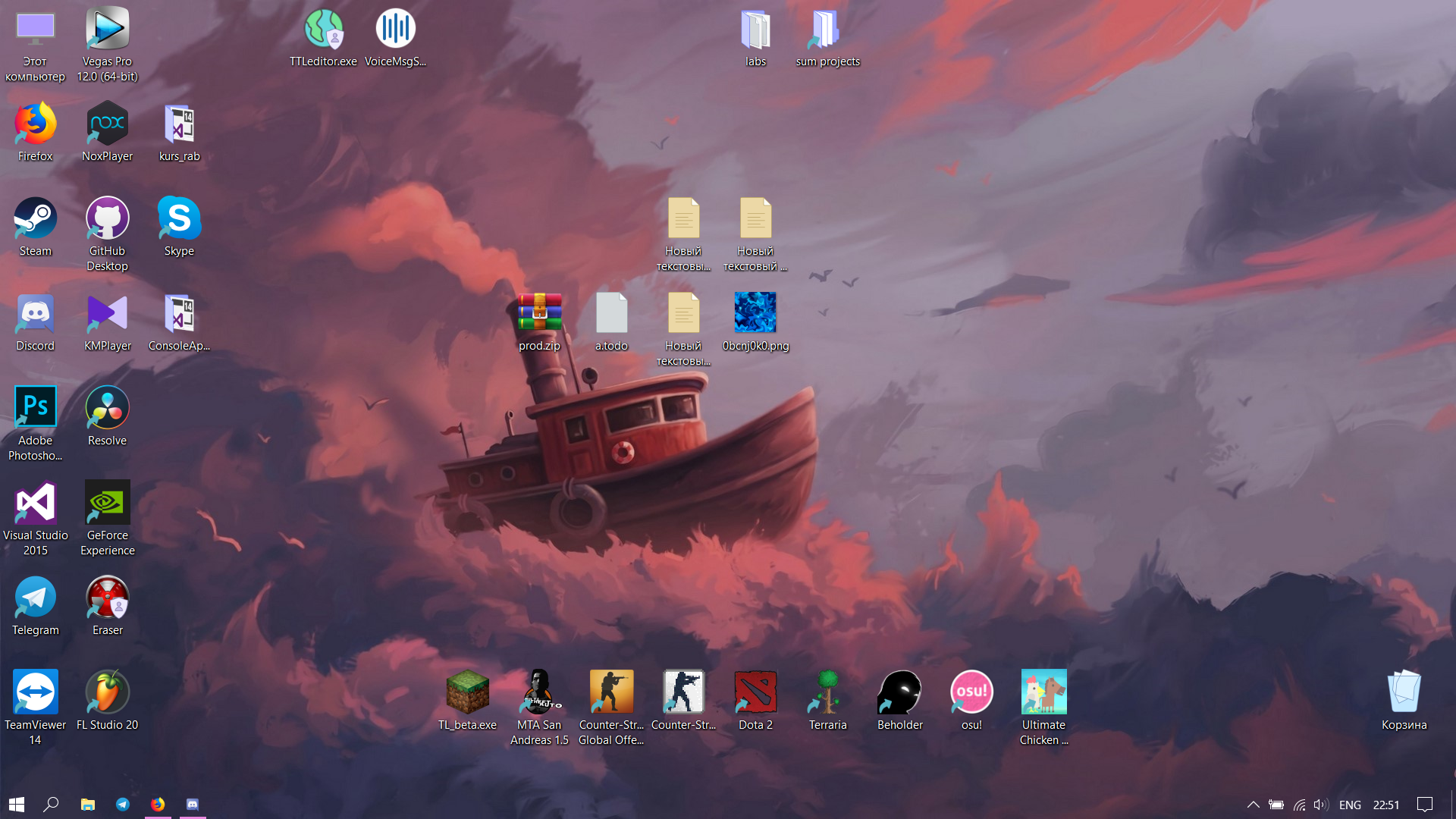Select Ultimate Chicken Horse shortcut
This screenshot has width=1456, height=819.
tap(1043, 708)
